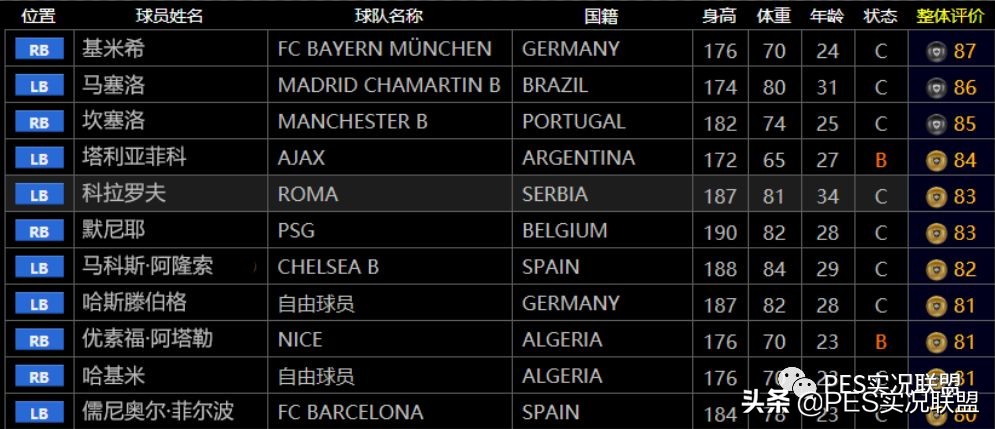This screenshot has height=429, width=995.
Task: Select player name 科拉罗夫
Action: pyautogui.click(x=124, y=194)
